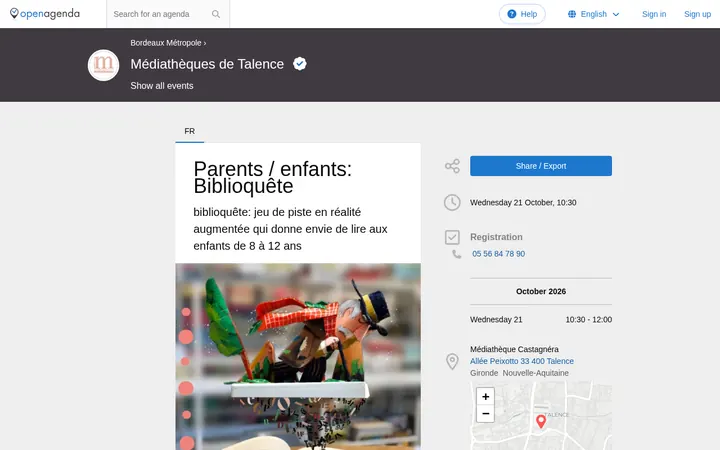Click the location pin icon beside the address
Screen dimensions: 720x450
point(452,361)
